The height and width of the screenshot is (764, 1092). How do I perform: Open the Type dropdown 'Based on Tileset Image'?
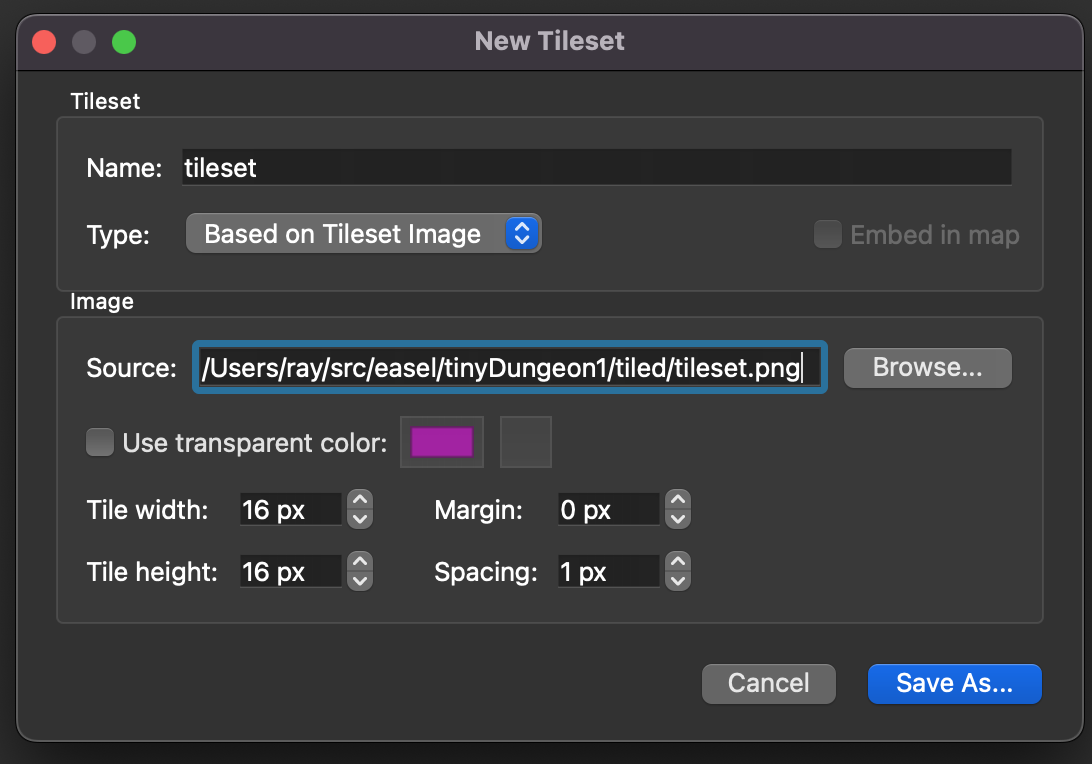(x=364, y=233)
